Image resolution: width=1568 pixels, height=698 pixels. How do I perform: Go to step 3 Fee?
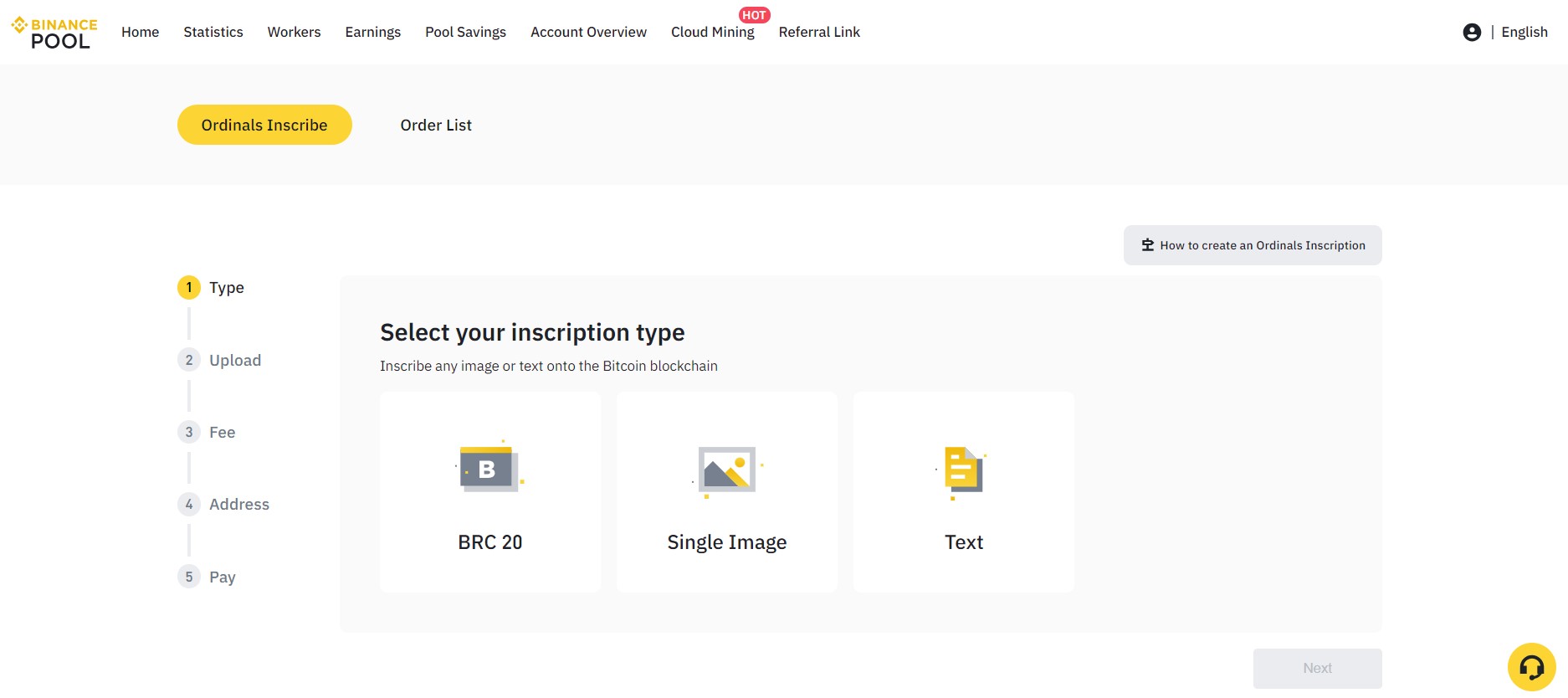(207, 432)
